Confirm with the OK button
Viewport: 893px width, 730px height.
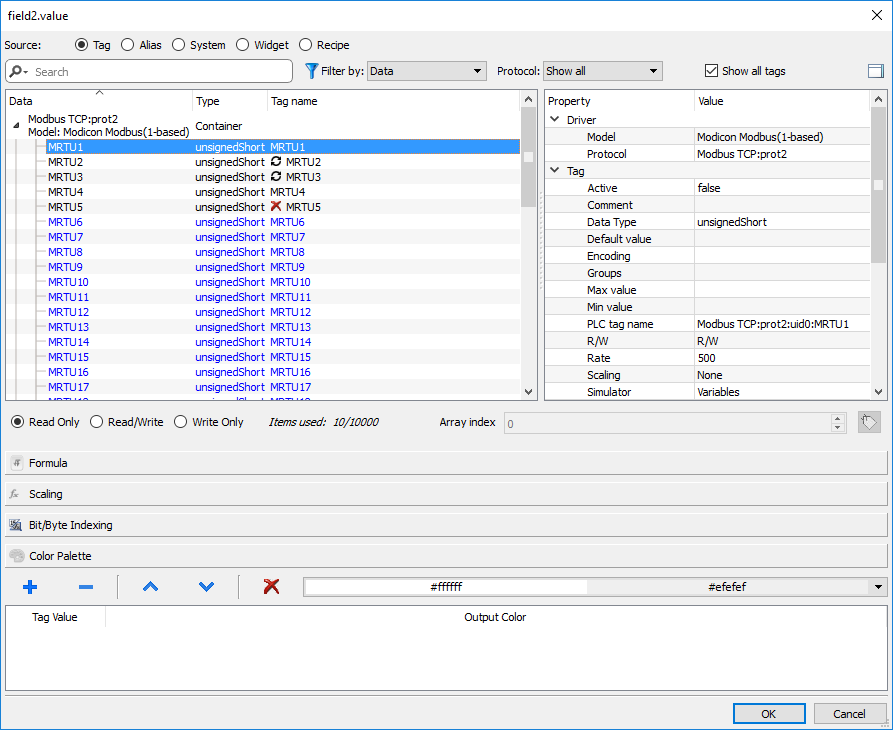[x=769, y=713]
